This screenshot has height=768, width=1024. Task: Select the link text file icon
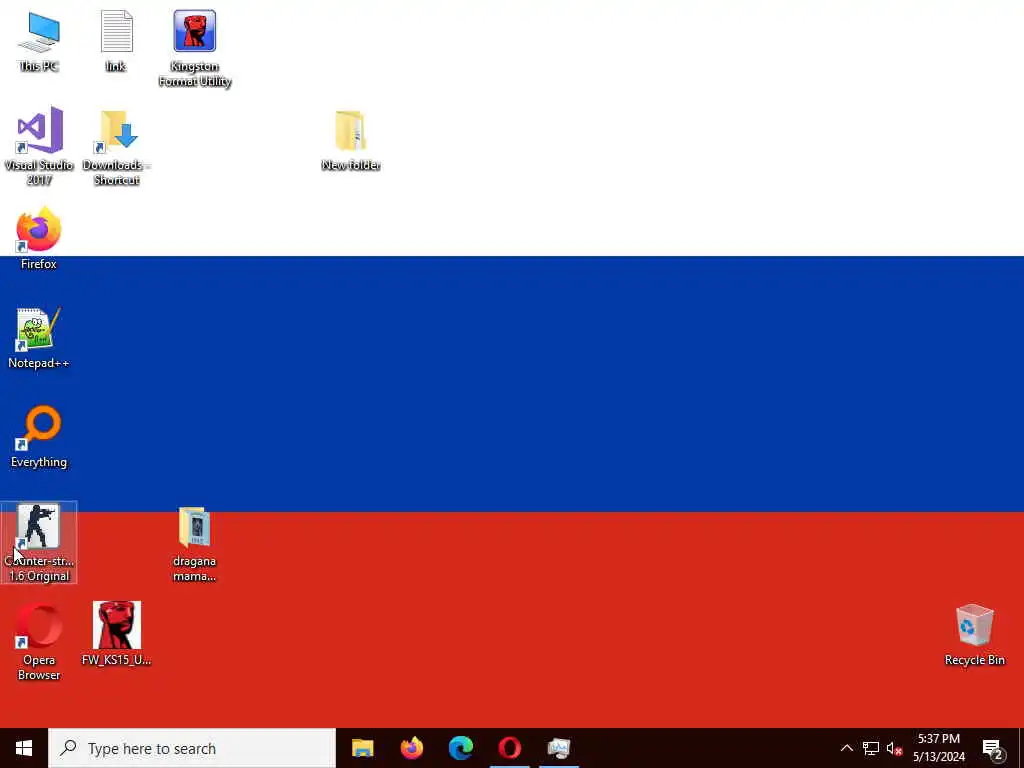116,40
